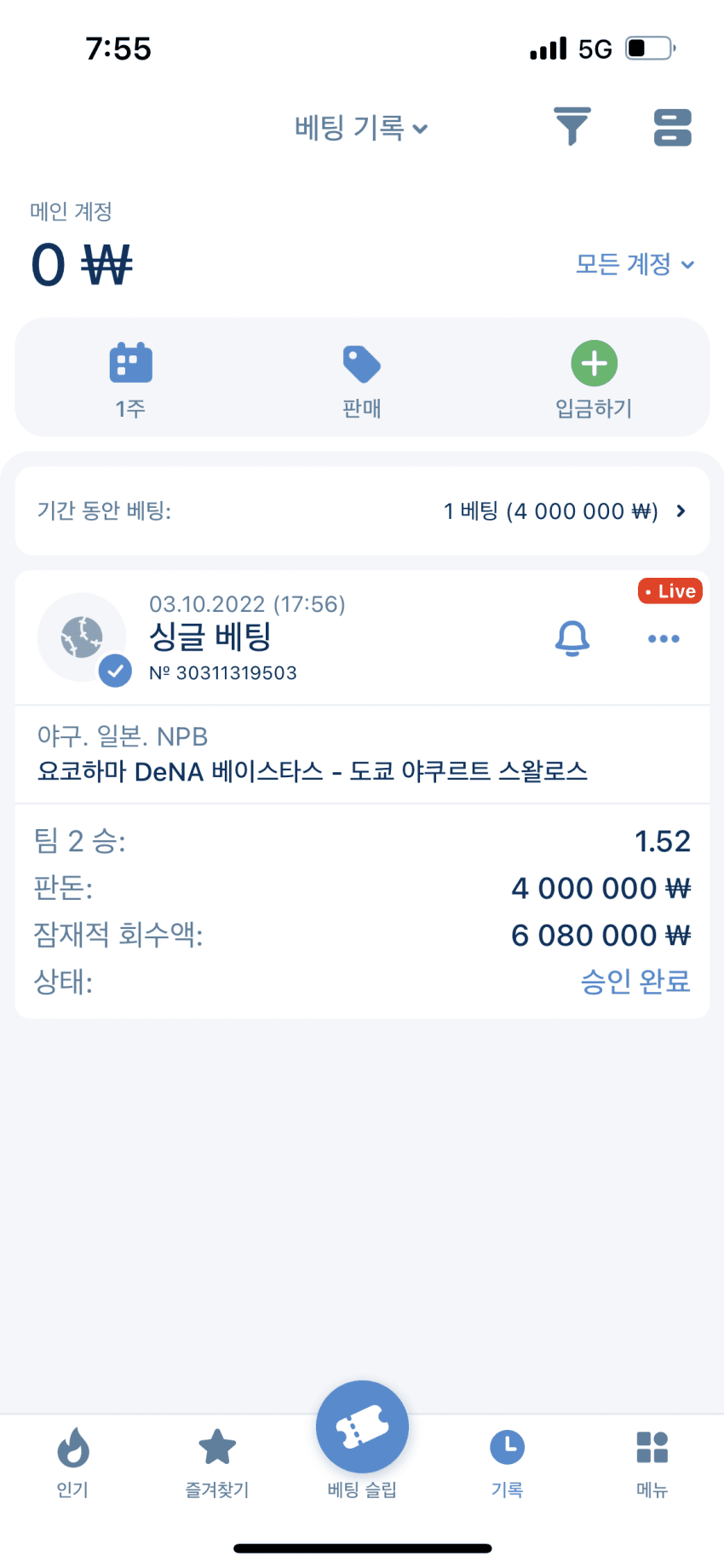Viewport: 724px width, 1568px height.
Task: Select the 판매 tag icon
Action: (362, 364)
